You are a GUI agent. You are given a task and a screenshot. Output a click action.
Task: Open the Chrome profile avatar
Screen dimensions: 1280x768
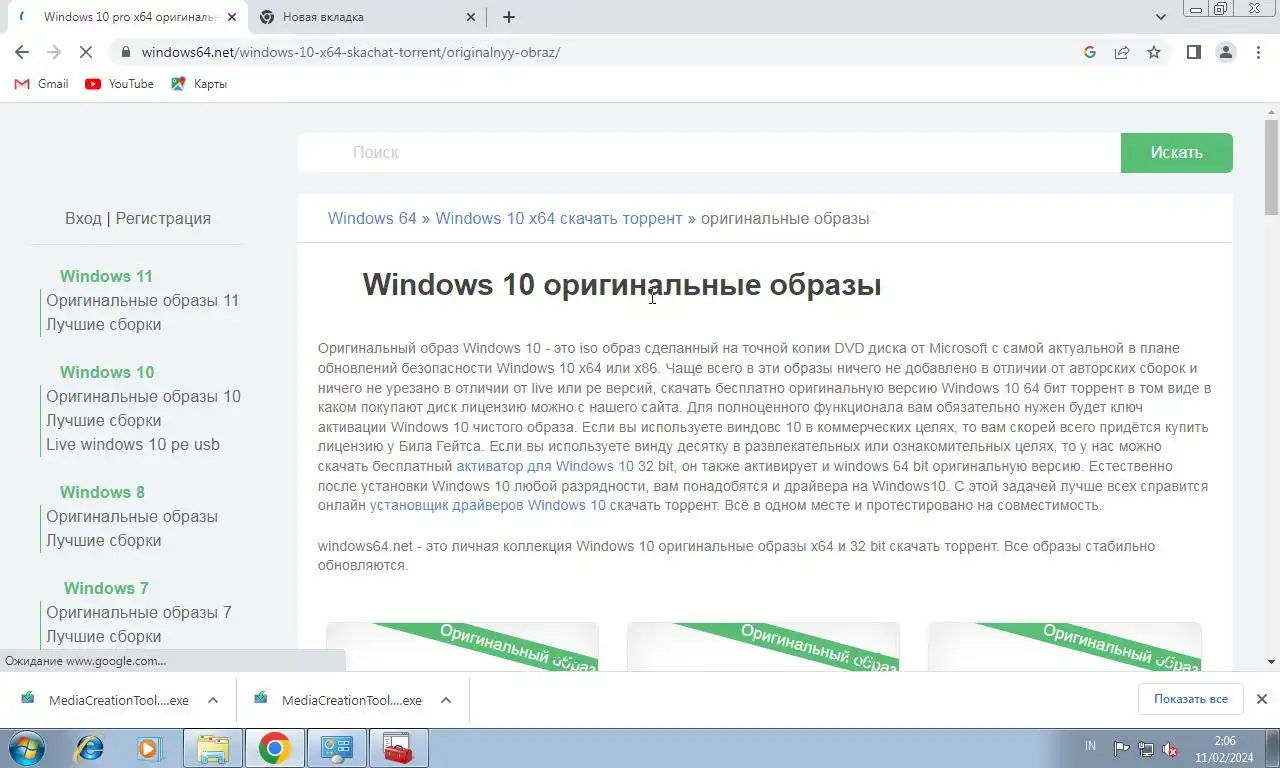point(1226,52)
